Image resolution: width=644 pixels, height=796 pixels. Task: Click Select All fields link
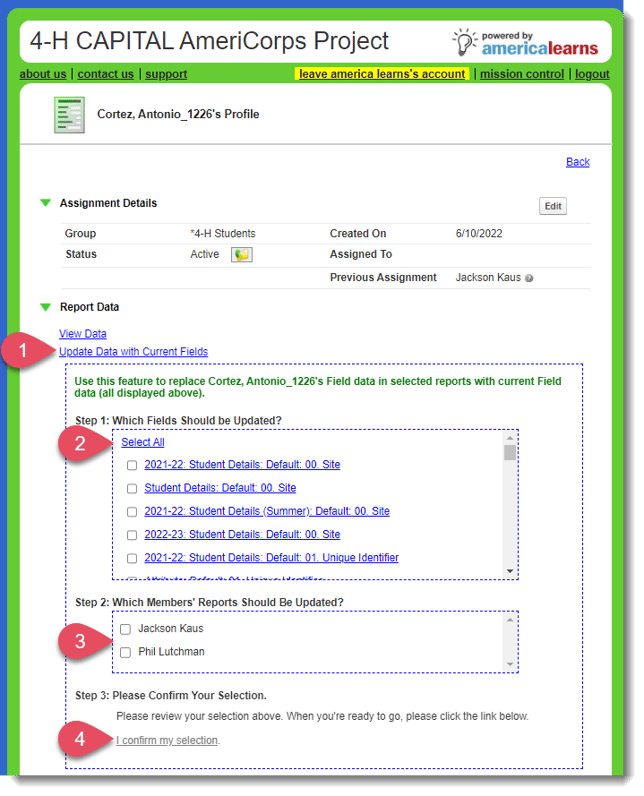pyautogui.click(x=143, y=442)
